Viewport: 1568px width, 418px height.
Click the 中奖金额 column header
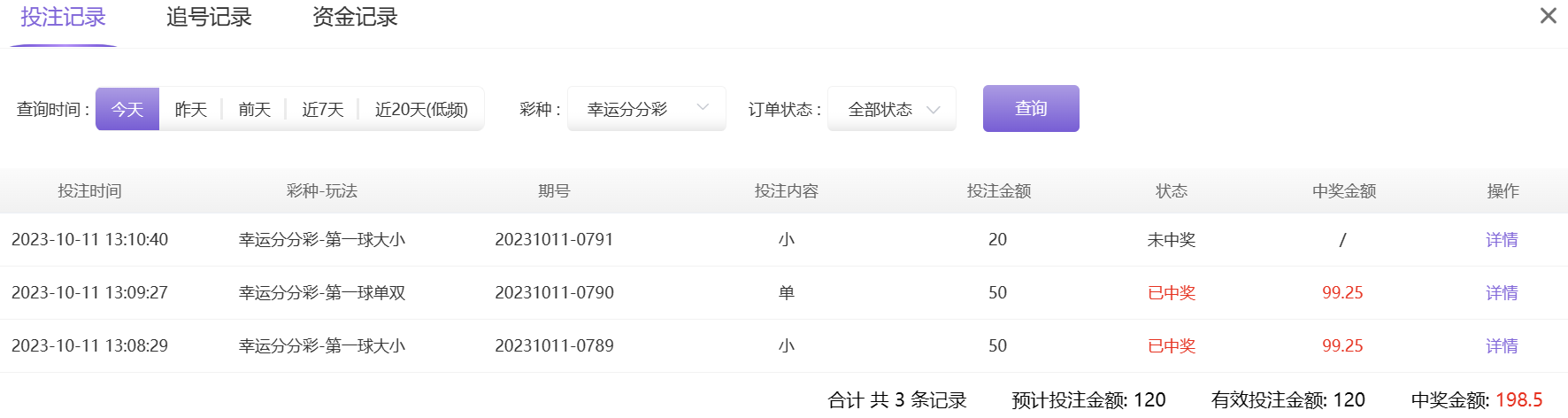pos(1344,191)
